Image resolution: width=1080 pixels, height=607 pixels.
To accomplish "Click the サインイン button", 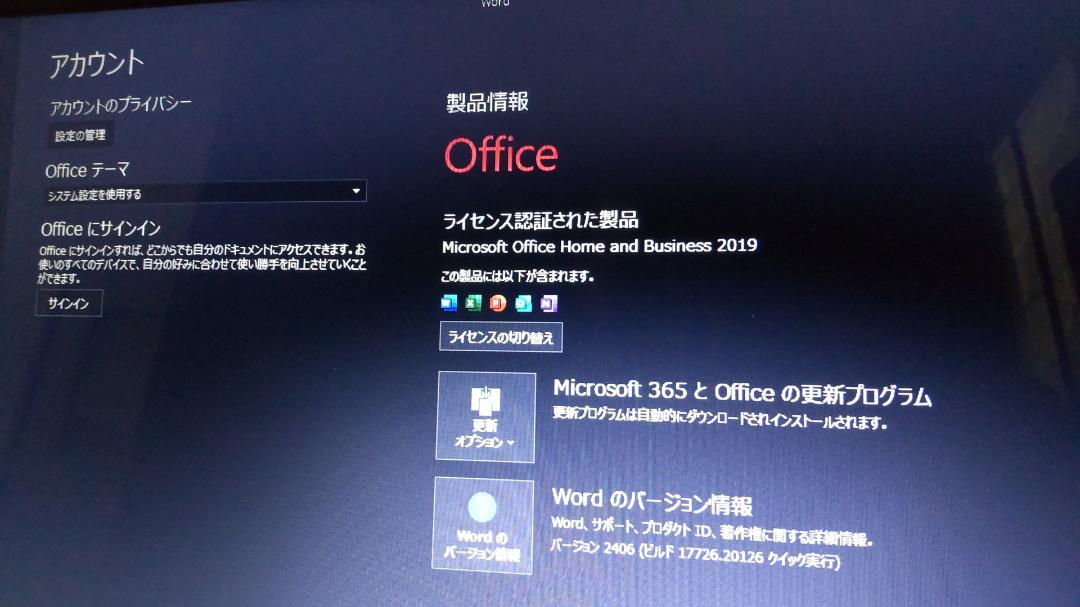I will [x=69, y=303].
